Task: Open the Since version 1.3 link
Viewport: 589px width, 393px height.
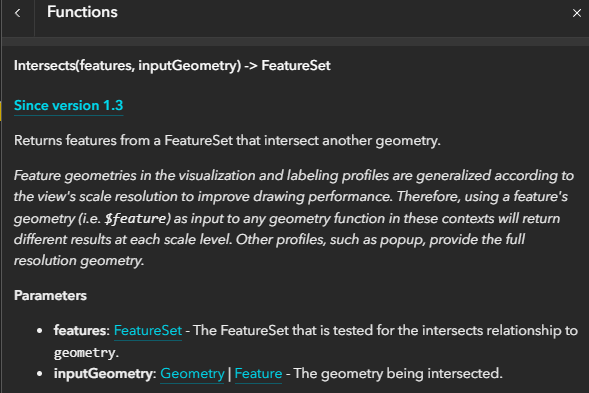Action: click(x=68, y=106)
